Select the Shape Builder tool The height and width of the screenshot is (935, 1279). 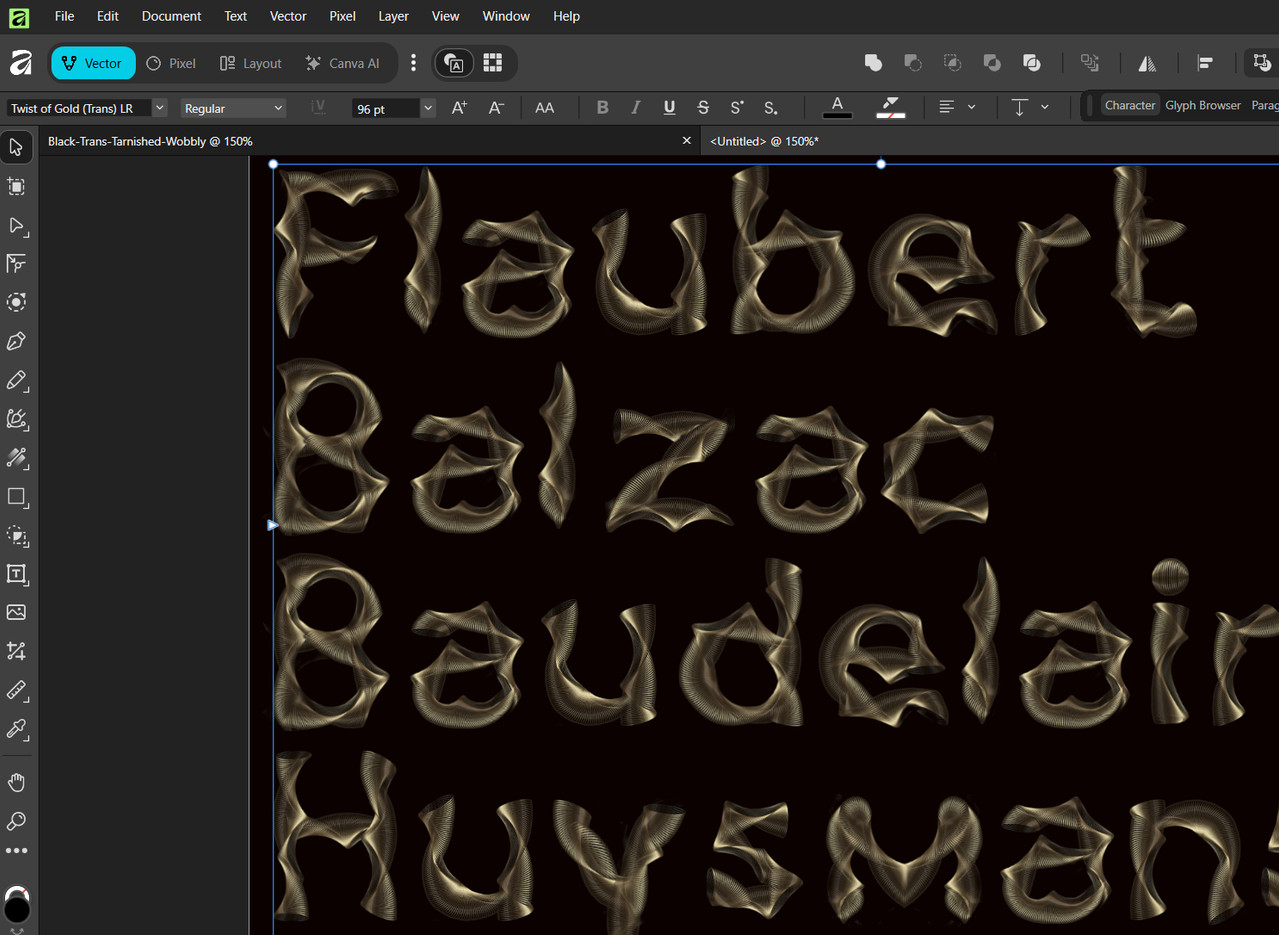pyautogui.click(x=17, y=420)
